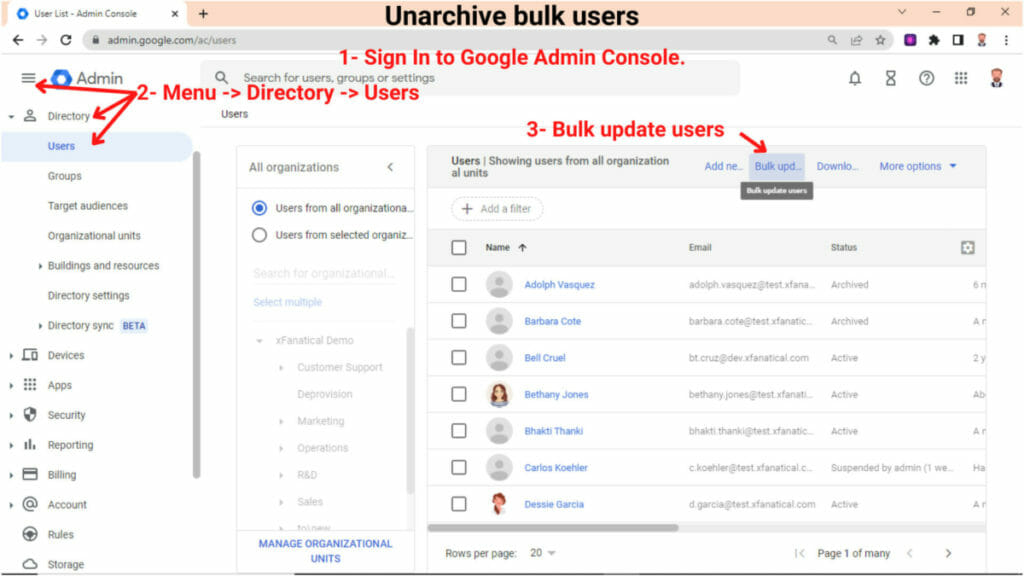
Task: Open the tasks hourglass icon
Action: 891,77
